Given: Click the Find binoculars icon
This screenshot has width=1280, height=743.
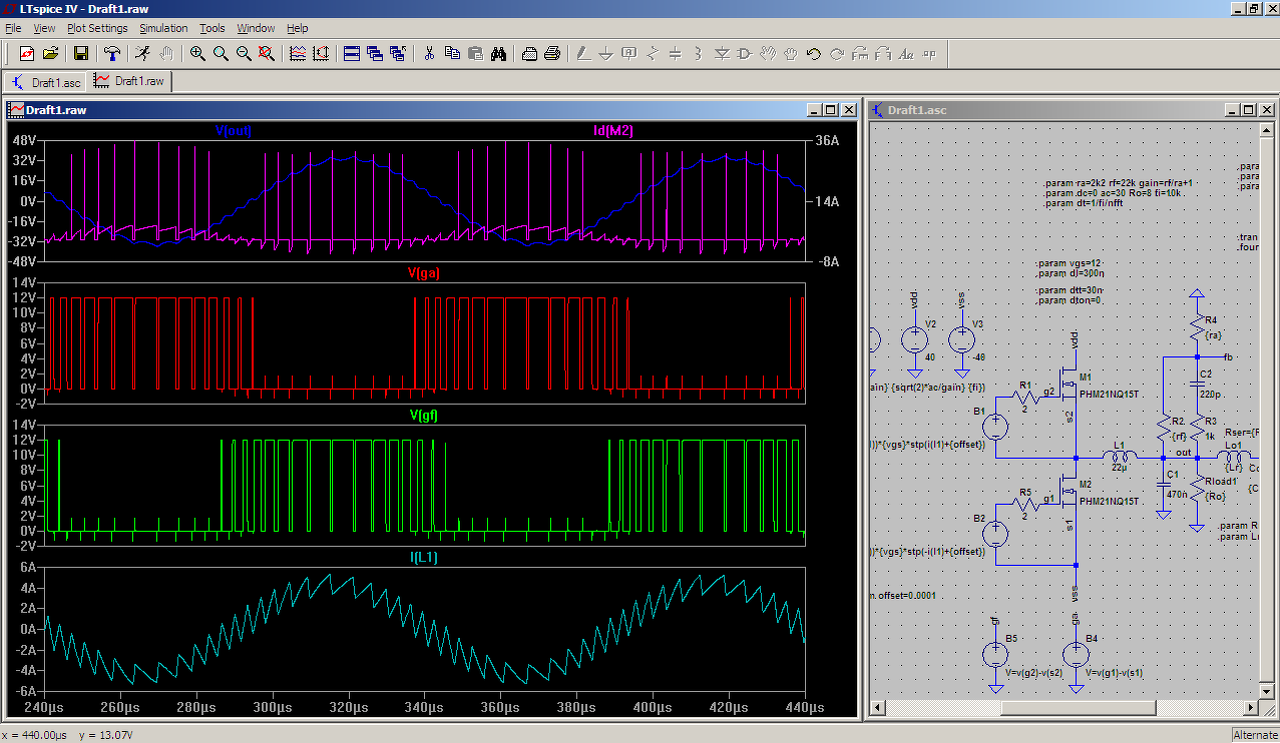Looking at the screenshot, I should tap(498, 53).
